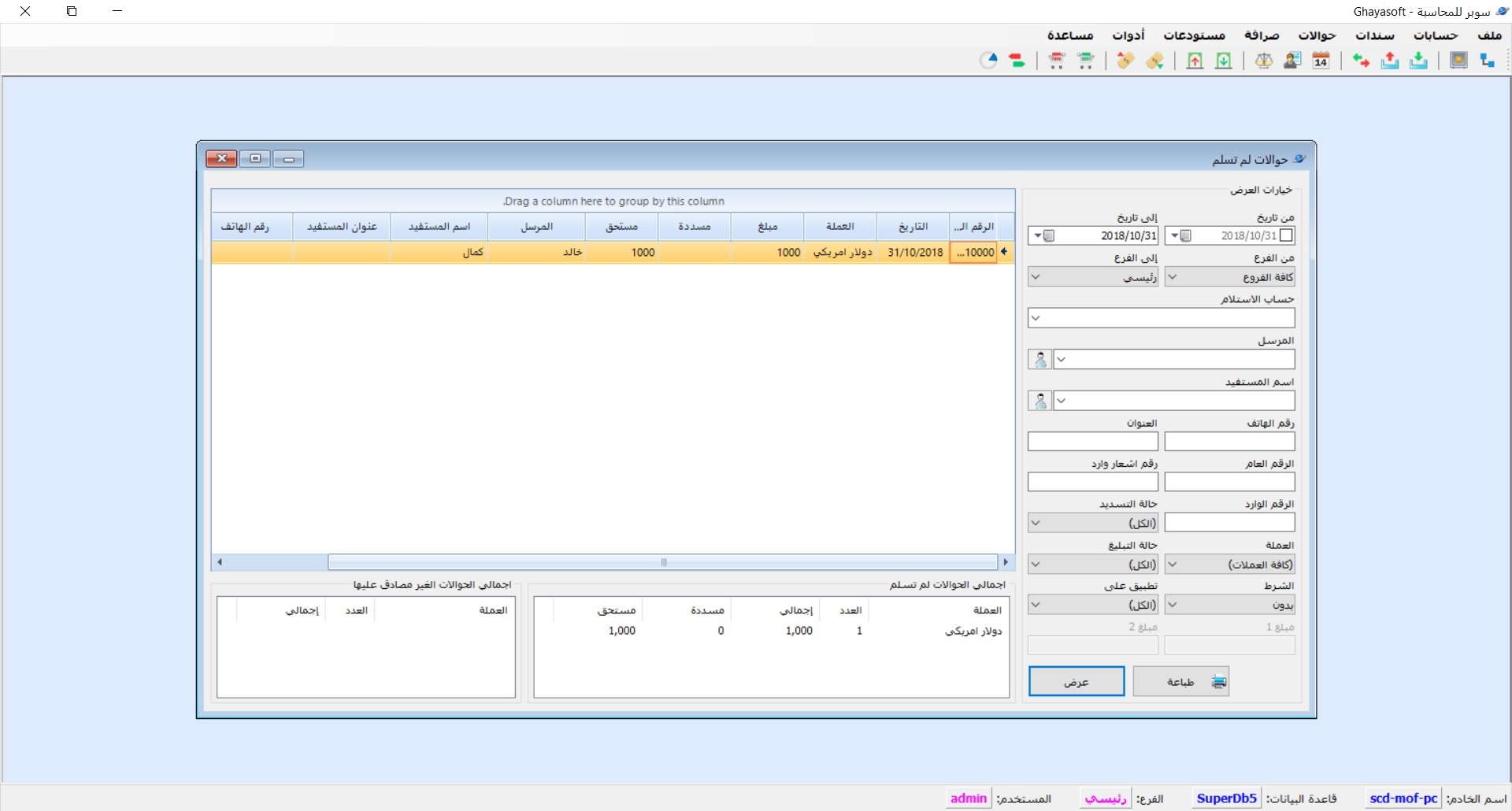This screenshot has height=811, width=1512.
Task: Open the حوالات menu
Action: 1317,35
